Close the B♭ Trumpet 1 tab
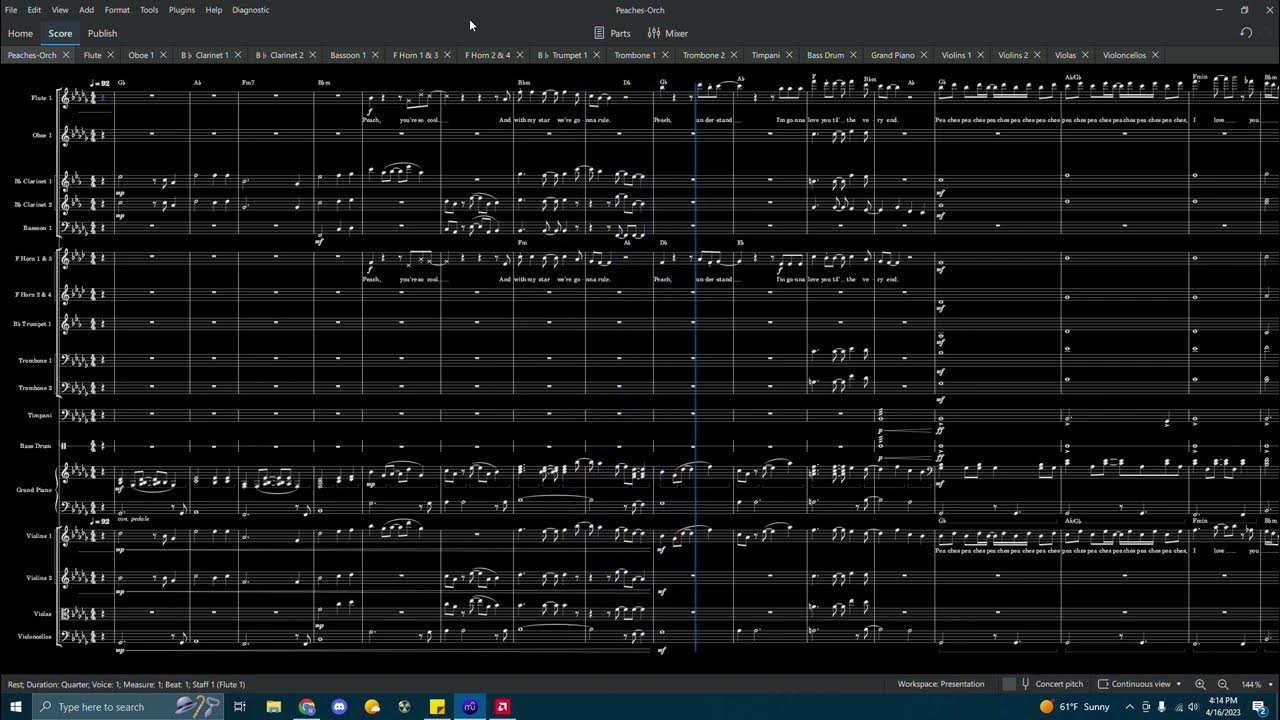Image resolution: width=1280 pixels, height=720 pixels. coord(596,55)
